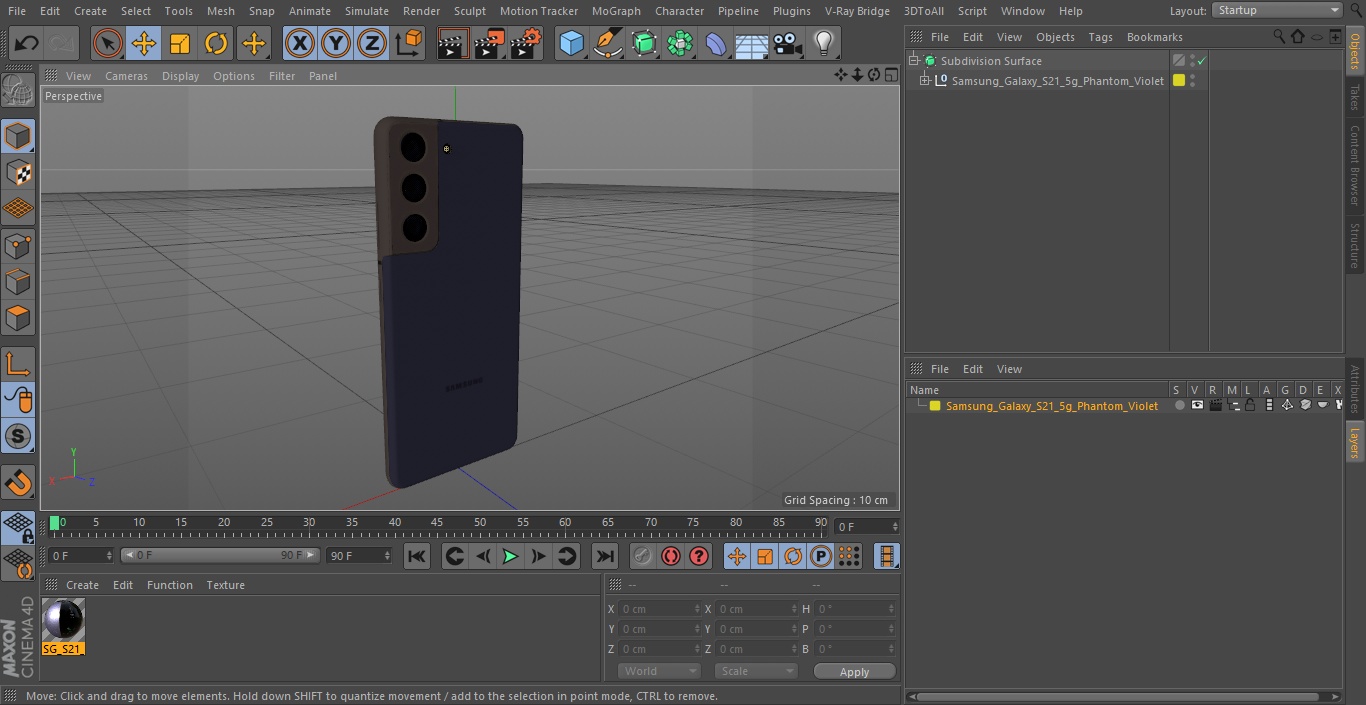Switch to Model mode in left toolbar
The height and width of the screenshot is (705, 1366).
coord(18,136)
